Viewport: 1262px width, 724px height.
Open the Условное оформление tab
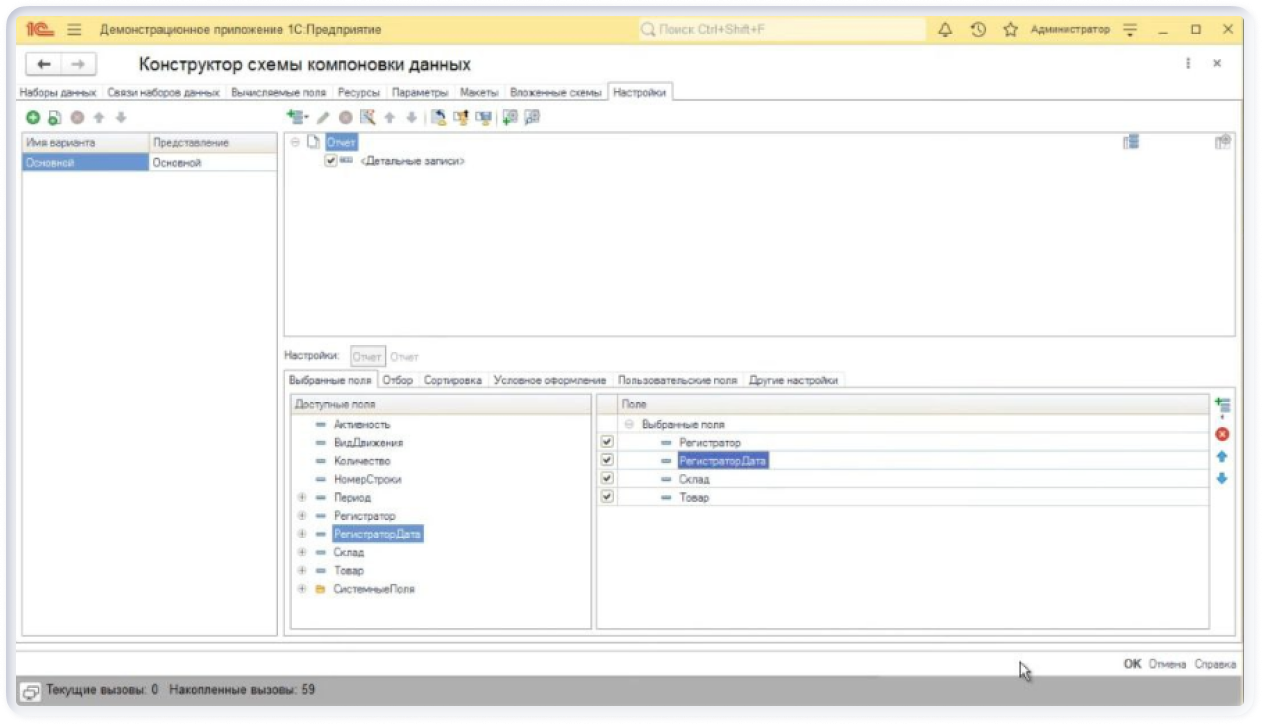click(549, 380)
